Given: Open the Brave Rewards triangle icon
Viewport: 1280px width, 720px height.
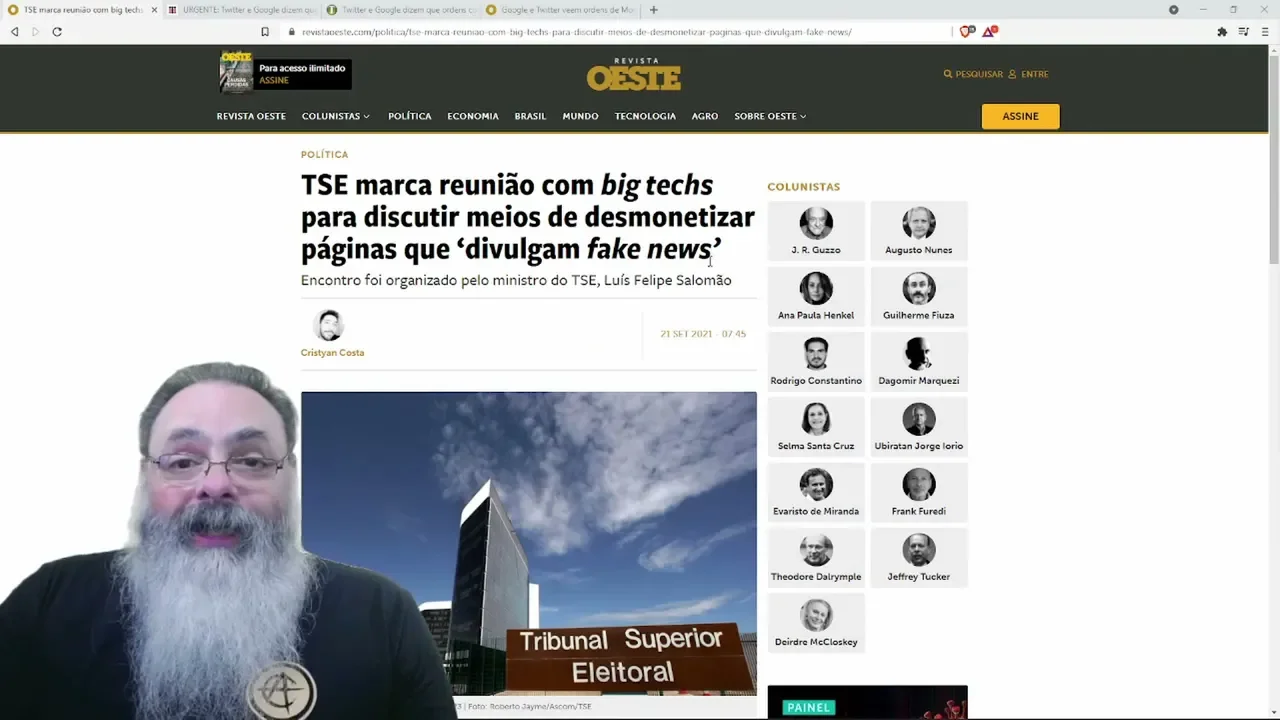Looking at the screenshot, I should pos(989,32).
